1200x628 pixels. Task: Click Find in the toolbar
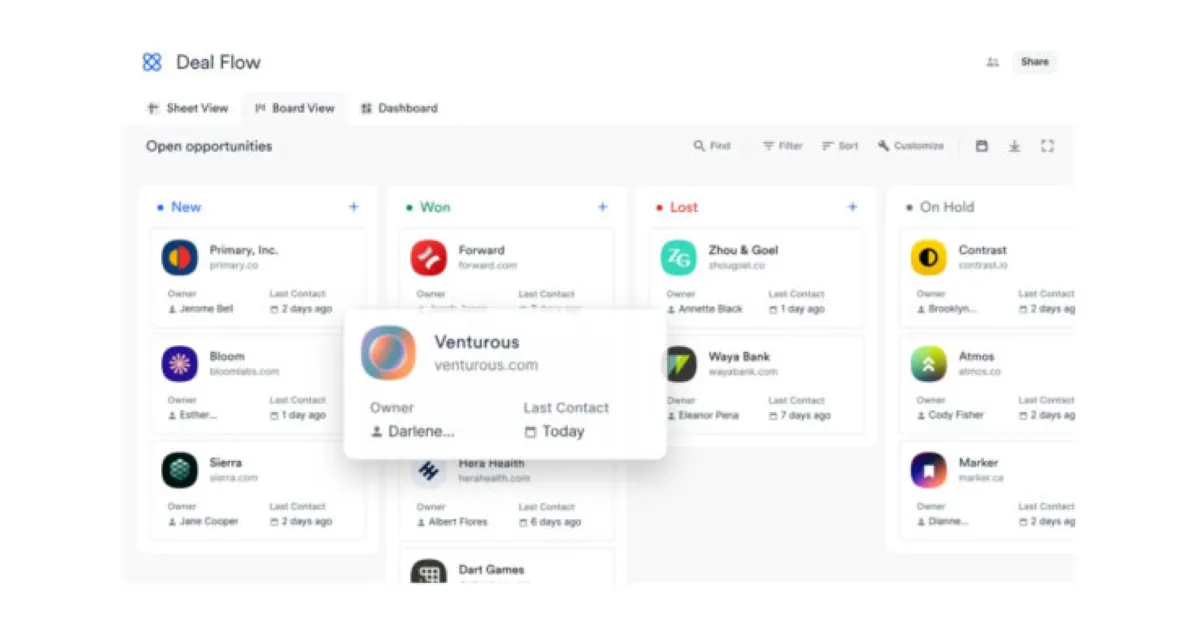[712, 146]
